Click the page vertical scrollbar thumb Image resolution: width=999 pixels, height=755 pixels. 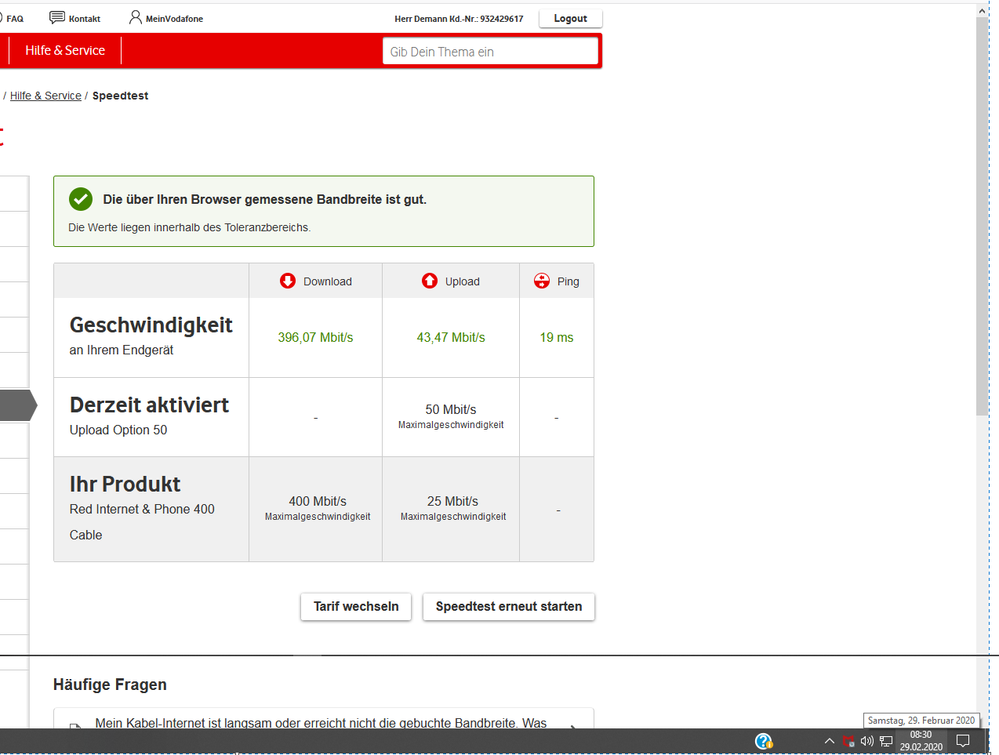point(982,217)
